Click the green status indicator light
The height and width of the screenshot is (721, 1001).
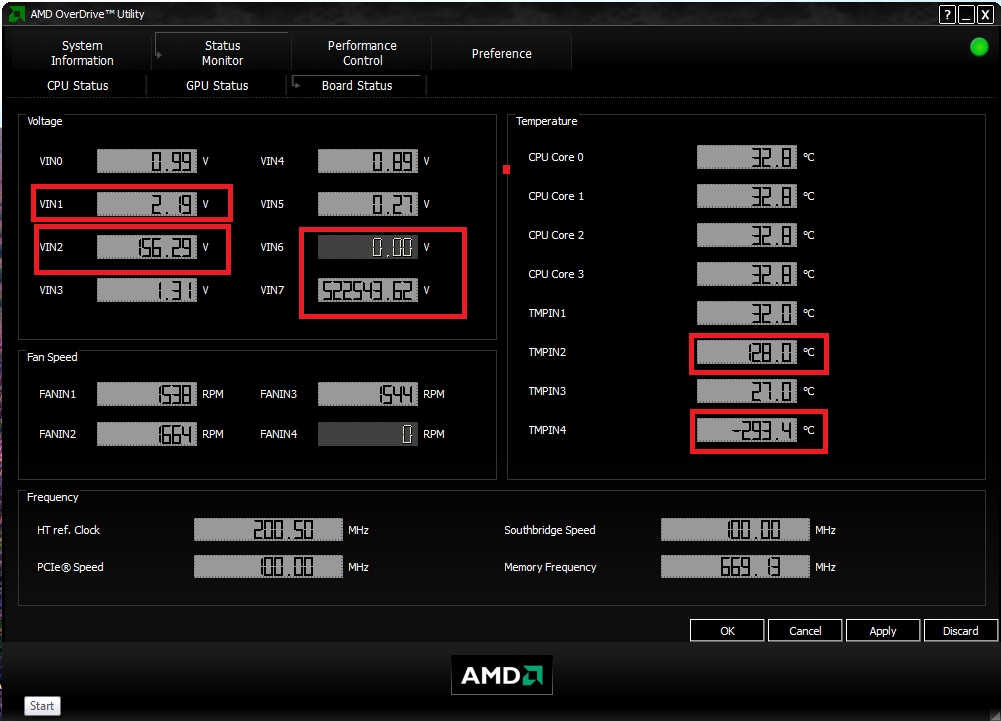click(x=979, y=47)
